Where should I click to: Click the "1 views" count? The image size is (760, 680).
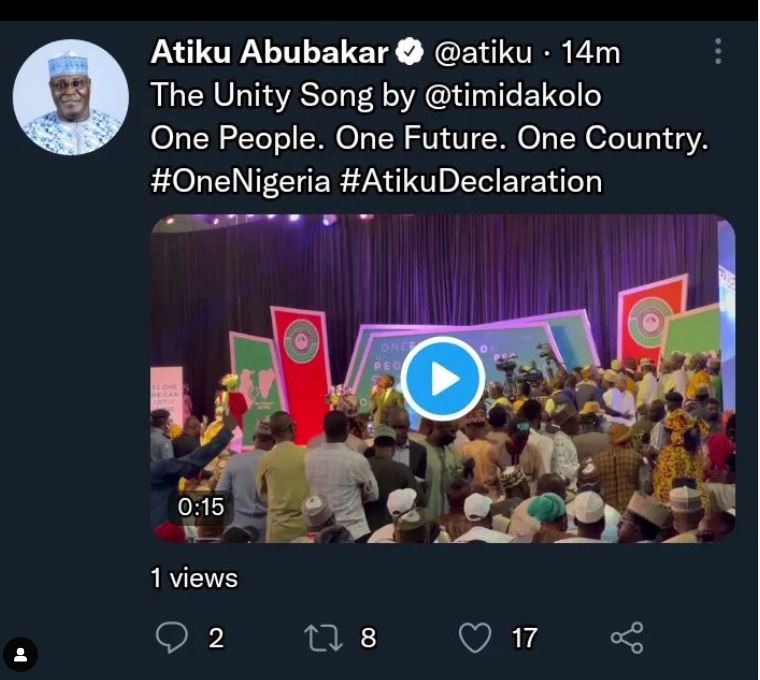click(194, 578)
